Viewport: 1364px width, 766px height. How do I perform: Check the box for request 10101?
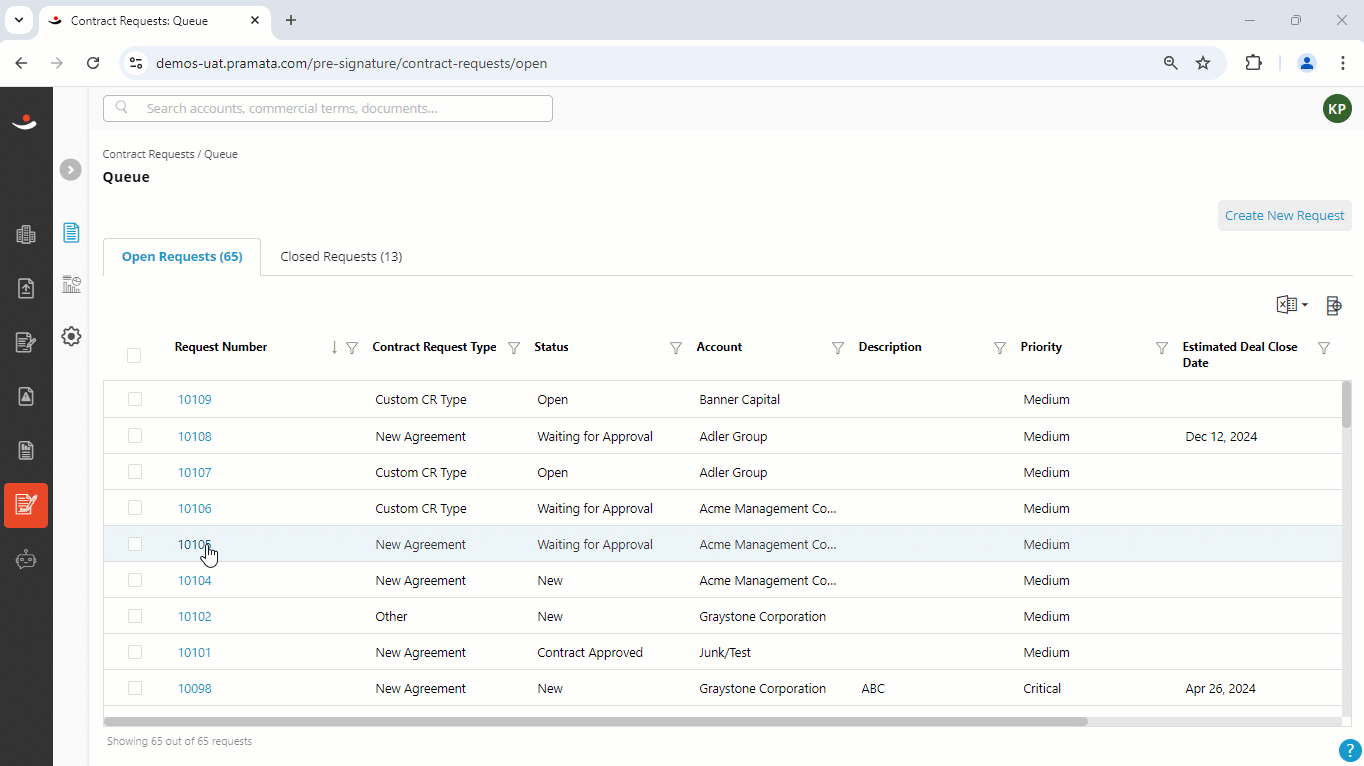(x=135, y=651)
